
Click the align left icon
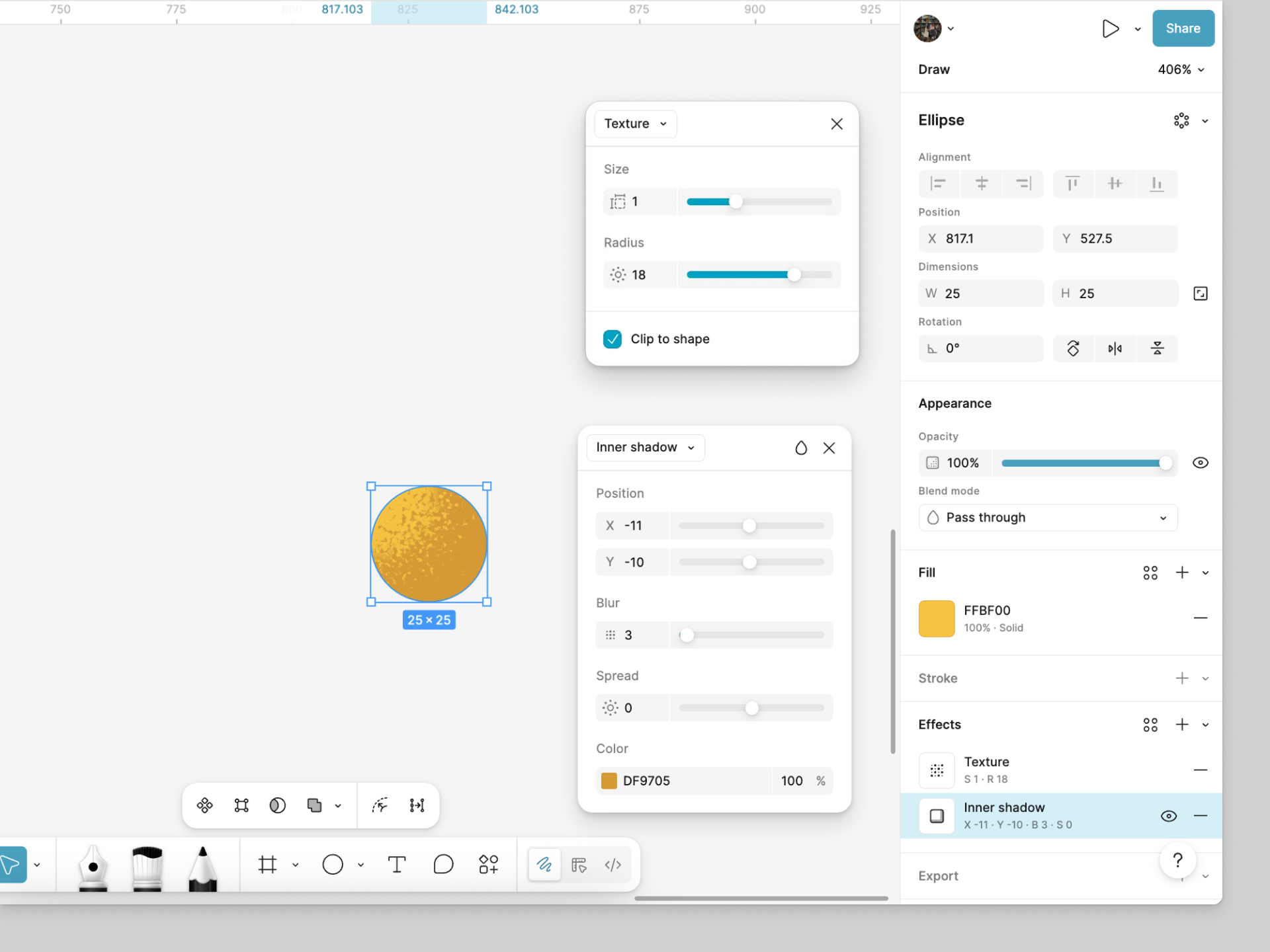tap(938, 184)
